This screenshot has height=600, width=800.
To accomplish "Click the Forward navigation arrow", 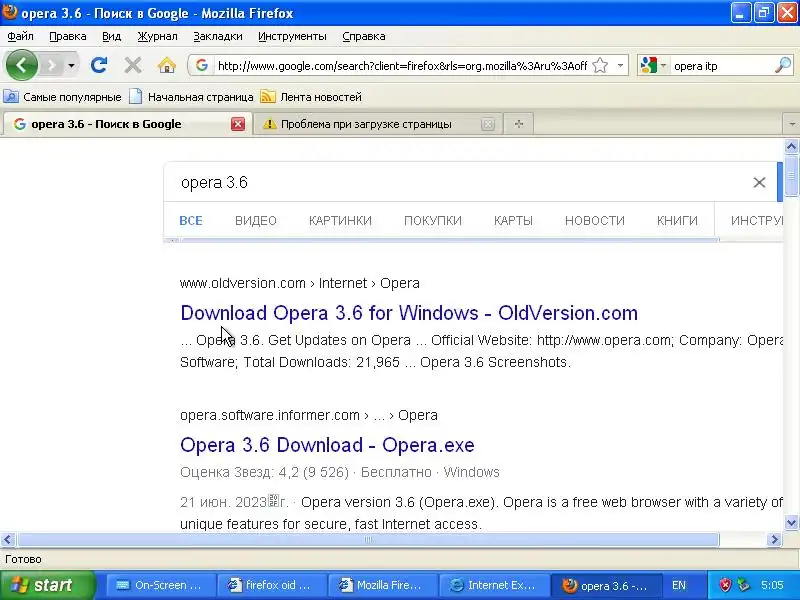I will tap(51, 65).
